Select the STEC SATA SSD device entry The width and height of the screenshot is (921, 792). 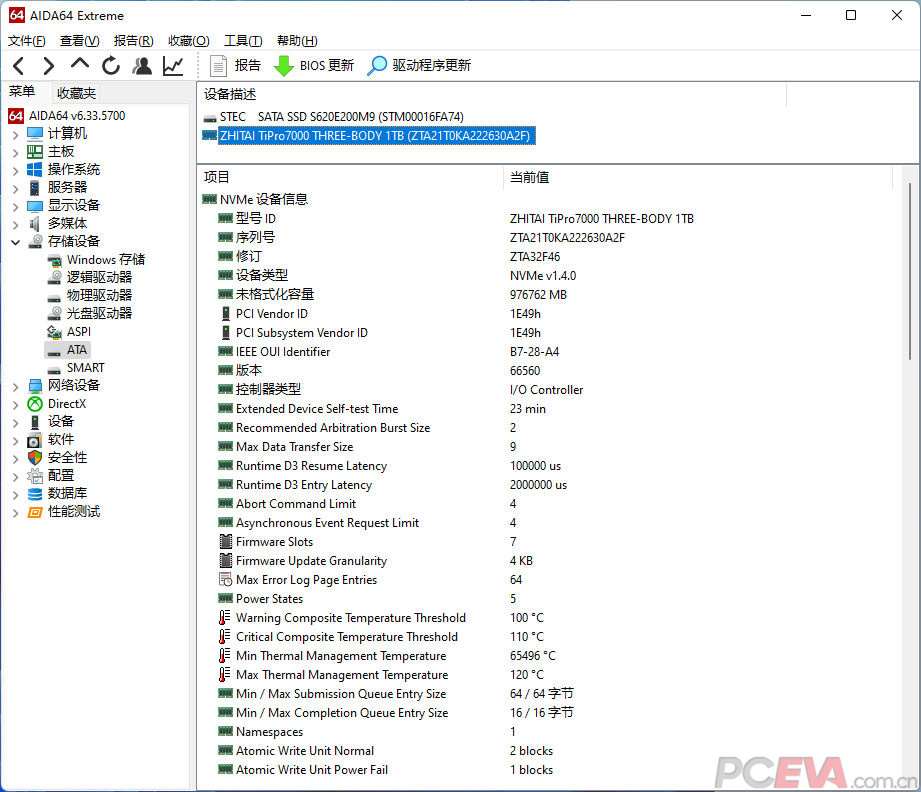click(x=345, y=116)
